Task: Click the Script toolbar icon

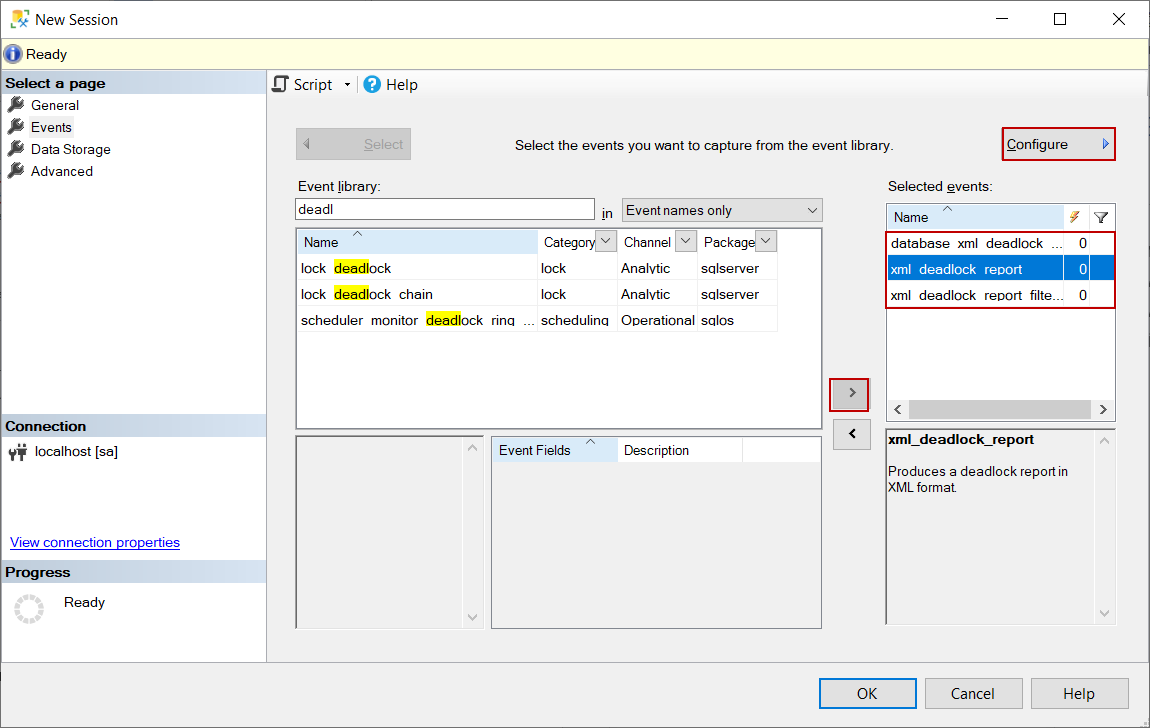Action: coord(281,85)
